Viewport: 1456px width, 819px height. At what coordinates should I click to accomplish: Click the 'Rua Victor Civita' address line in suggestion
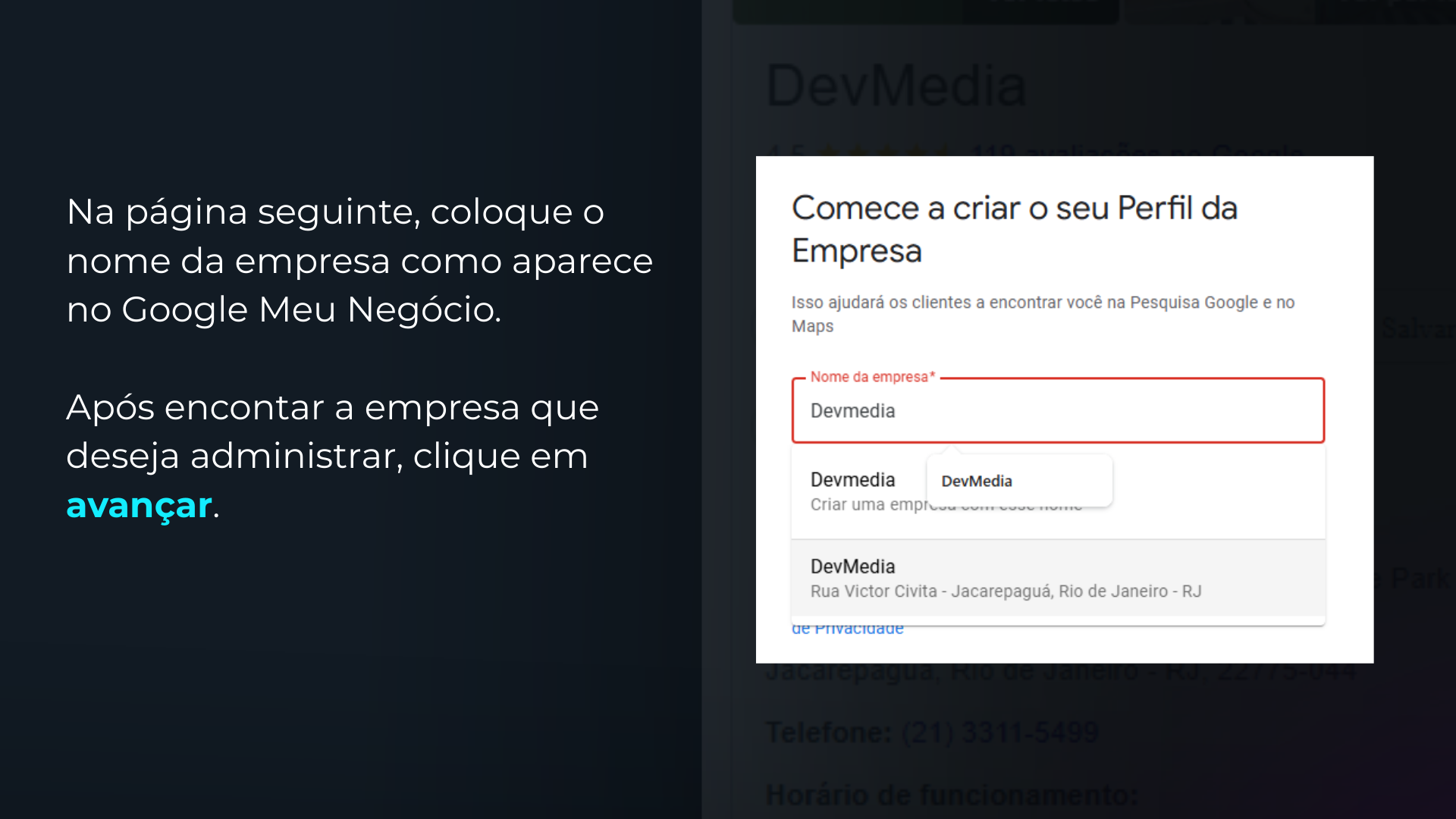coord(1005,591)
